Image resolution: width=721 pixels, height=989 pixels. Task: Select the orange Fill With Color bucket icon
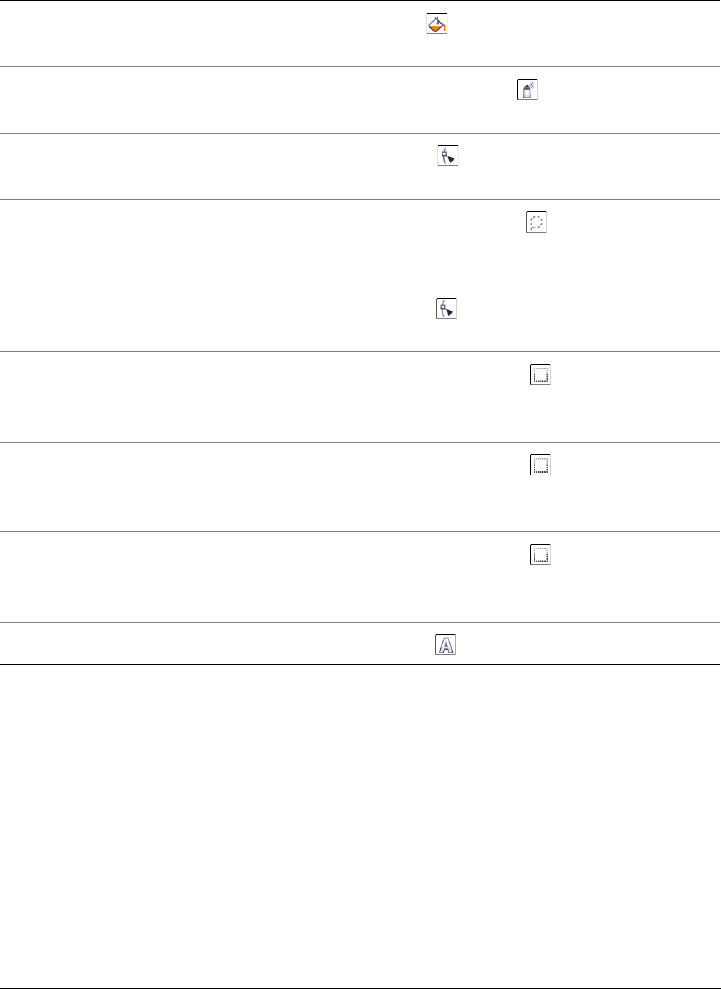click(x=437, y=23)
